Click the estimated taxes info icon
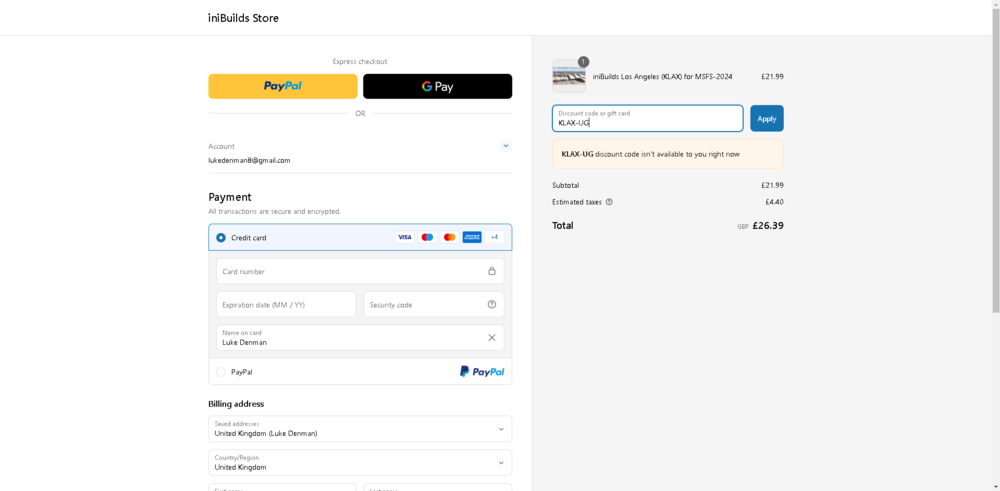Image resolution: width=1000 pixels, height=491 pixels. [609, 202]
